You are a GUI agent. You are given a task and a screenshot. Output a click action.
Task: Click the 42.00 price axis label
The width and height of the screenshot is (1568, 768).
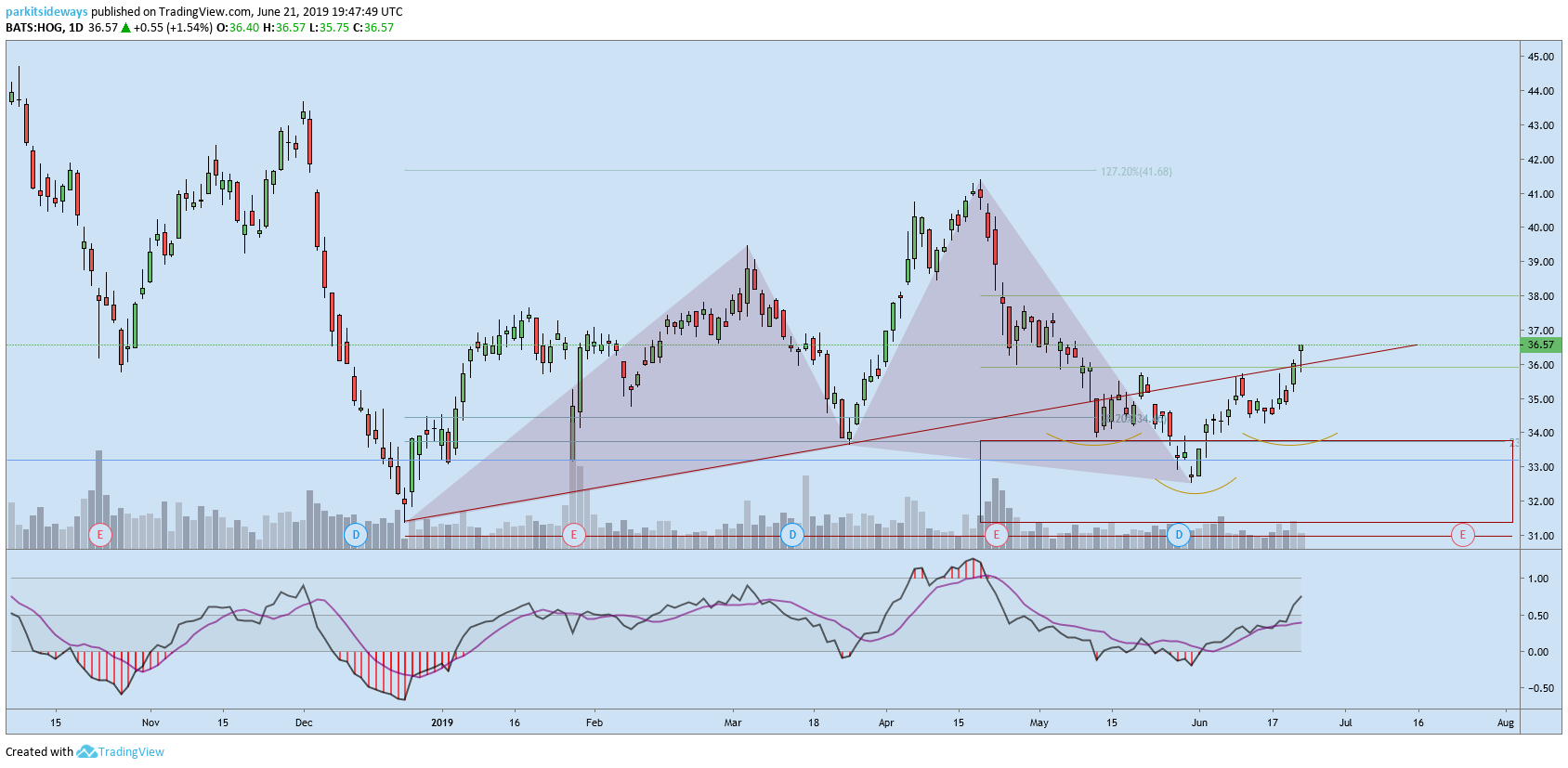pos(1540,160)
